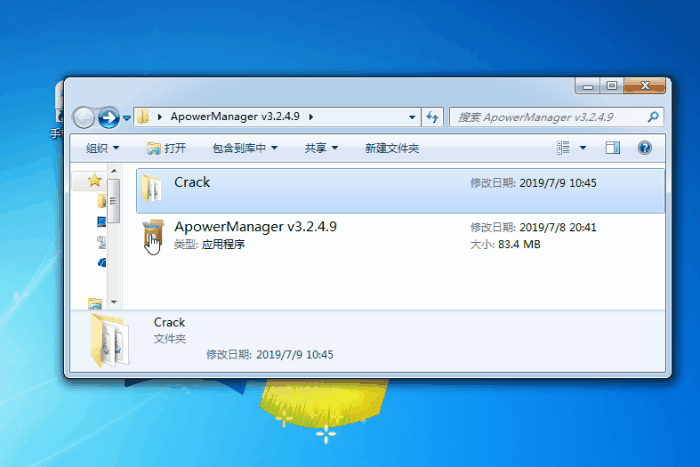Screen dimensions: 700x467
Task: Select the ApowerManager v3.2.4.9 installer icon
Action: [153, 233]
